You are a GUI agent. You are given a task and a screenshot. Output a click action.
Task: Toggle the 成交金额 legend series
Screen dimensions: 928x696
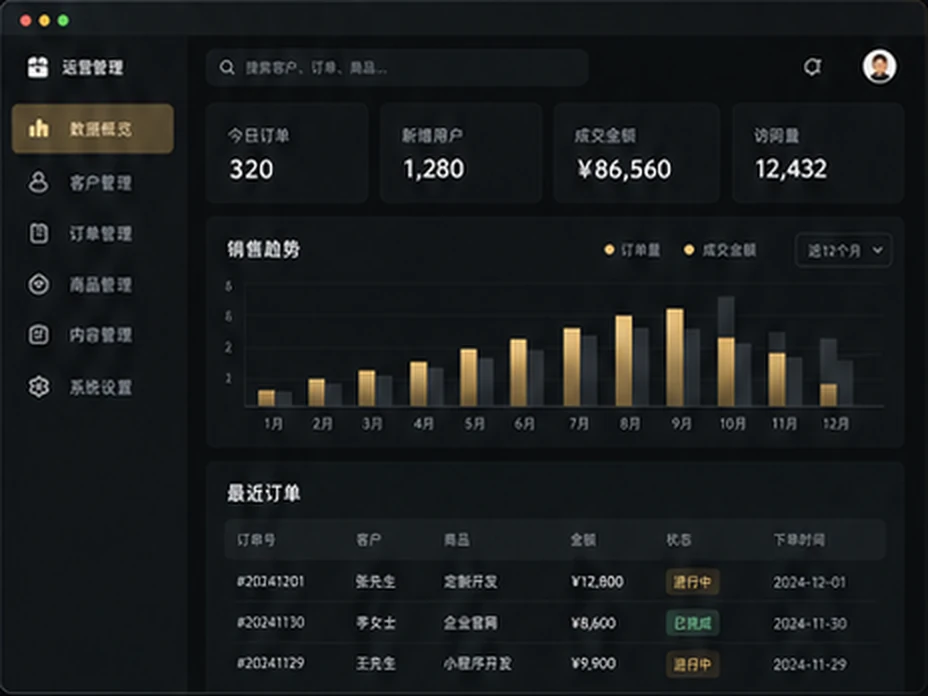point(720,250)
